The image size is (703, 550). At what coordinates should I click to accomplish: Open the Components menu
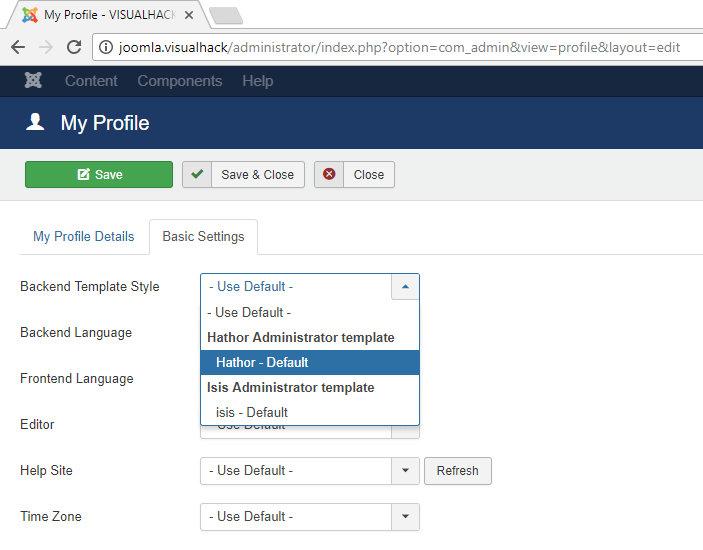pyautogui.click(x=179, y=81)
